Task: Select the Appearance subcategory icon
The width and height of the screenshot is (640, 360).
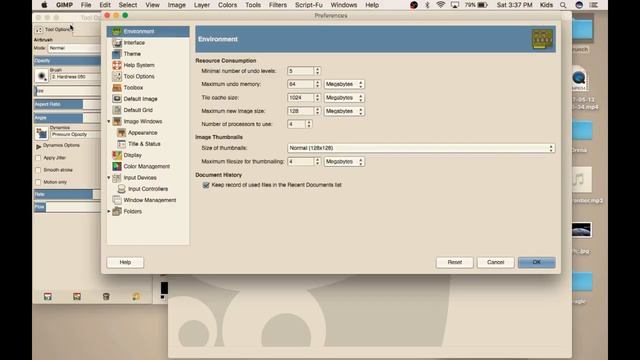Action: (121, 133)
